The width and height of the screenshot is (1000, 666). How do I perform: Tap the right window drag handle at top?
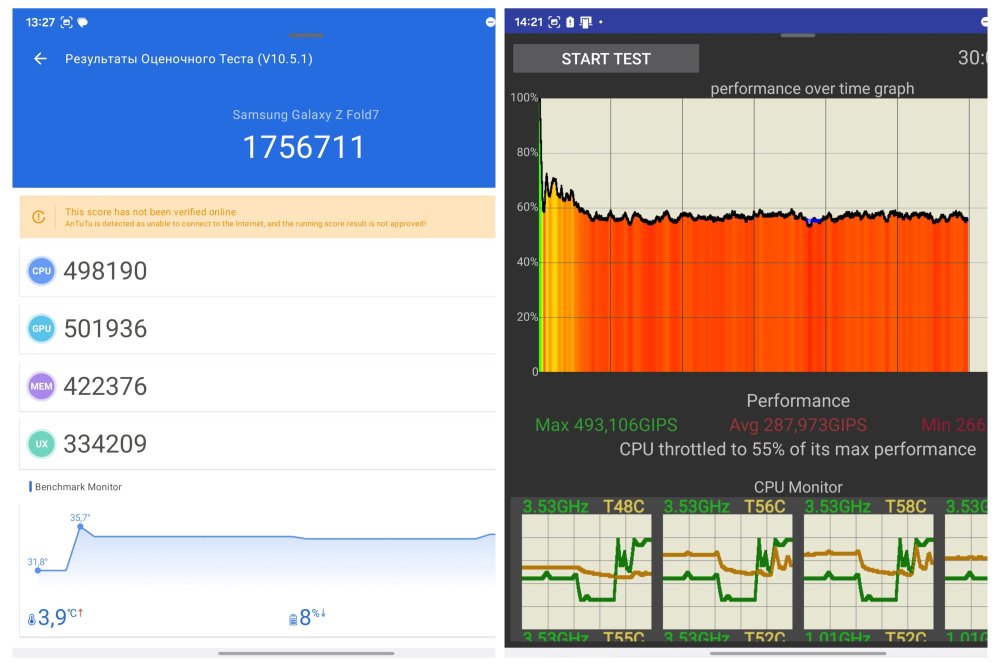tap(798, 35)
